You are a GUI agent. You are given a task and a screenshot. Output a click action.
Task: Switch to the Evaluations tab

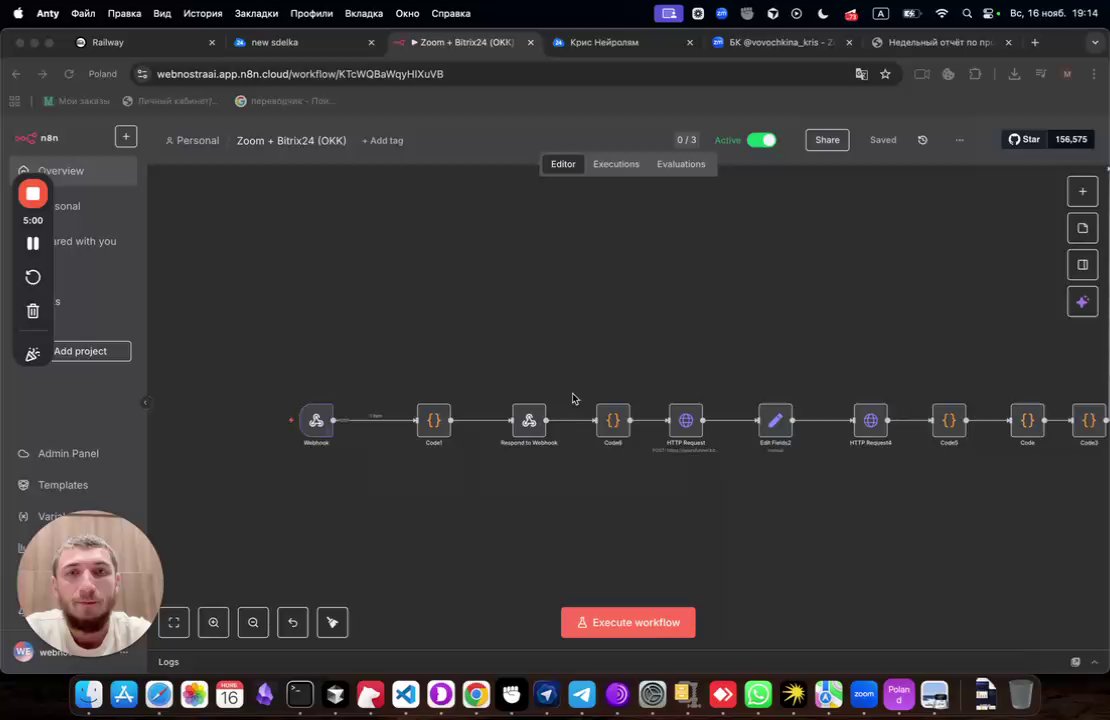(681, 164)
